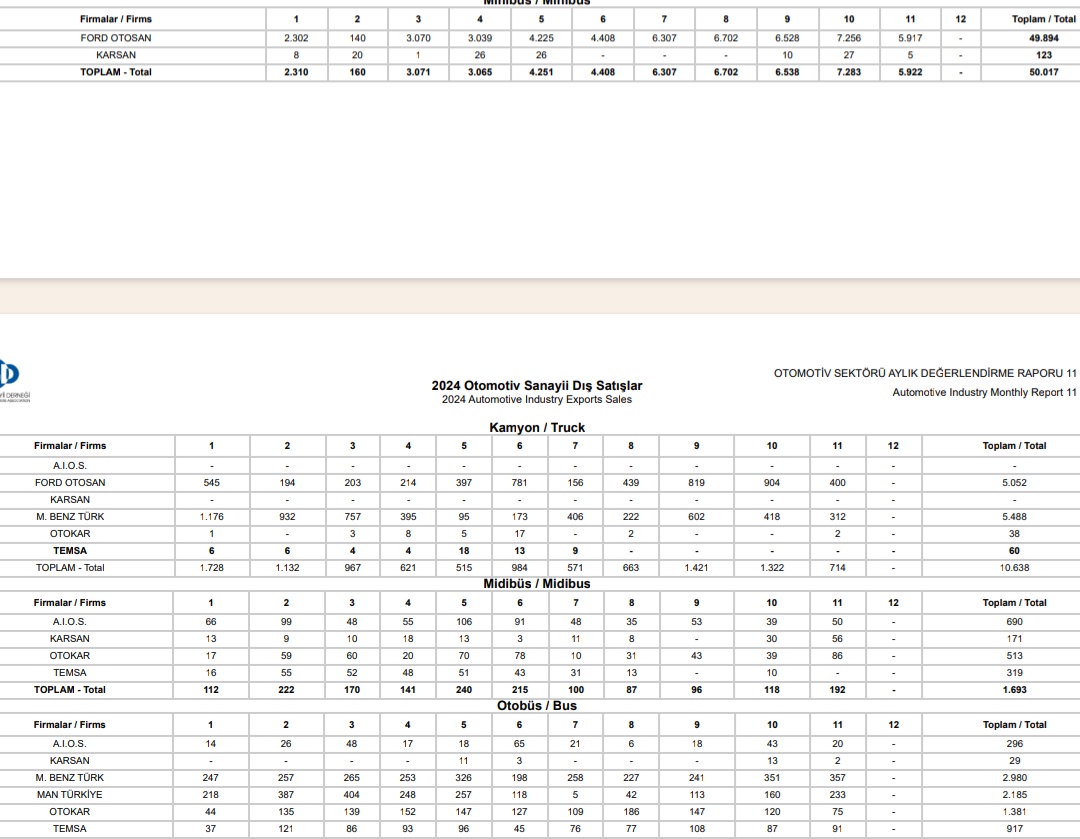Viewport: 1080px width, 839px height.
Task: Click the 'MAN TÜRKİYE' row label
Action: pyautogui.click(x=70, y=795)
